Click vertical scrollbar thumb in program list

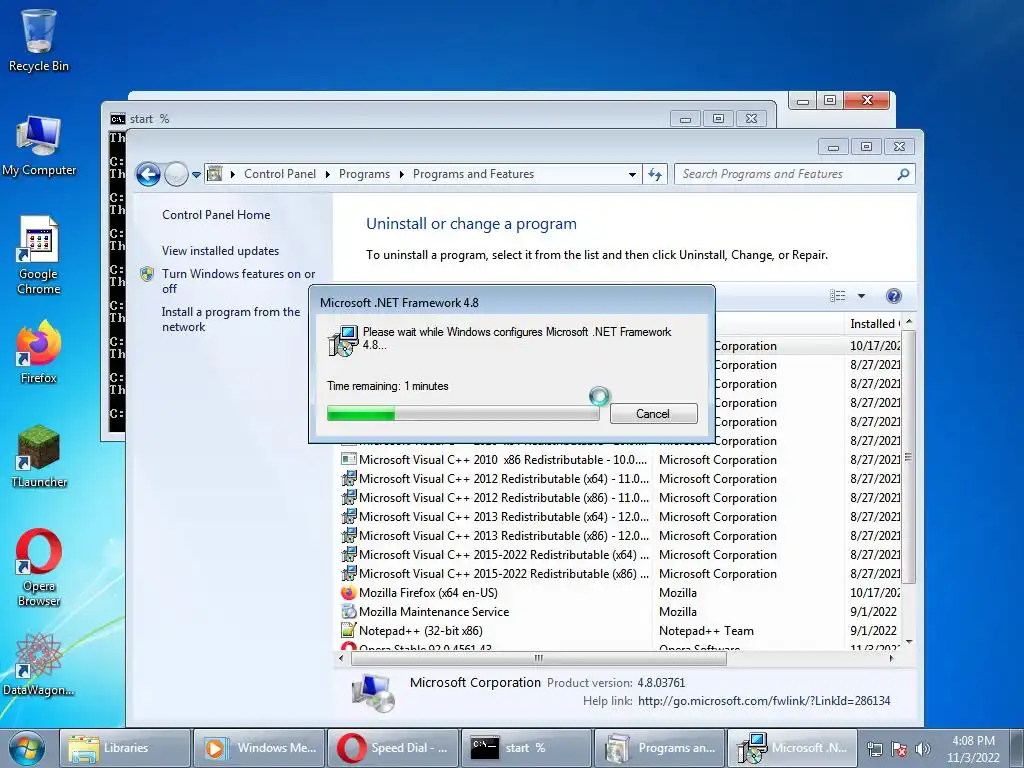pyautogui.click(x=908, y=457)
